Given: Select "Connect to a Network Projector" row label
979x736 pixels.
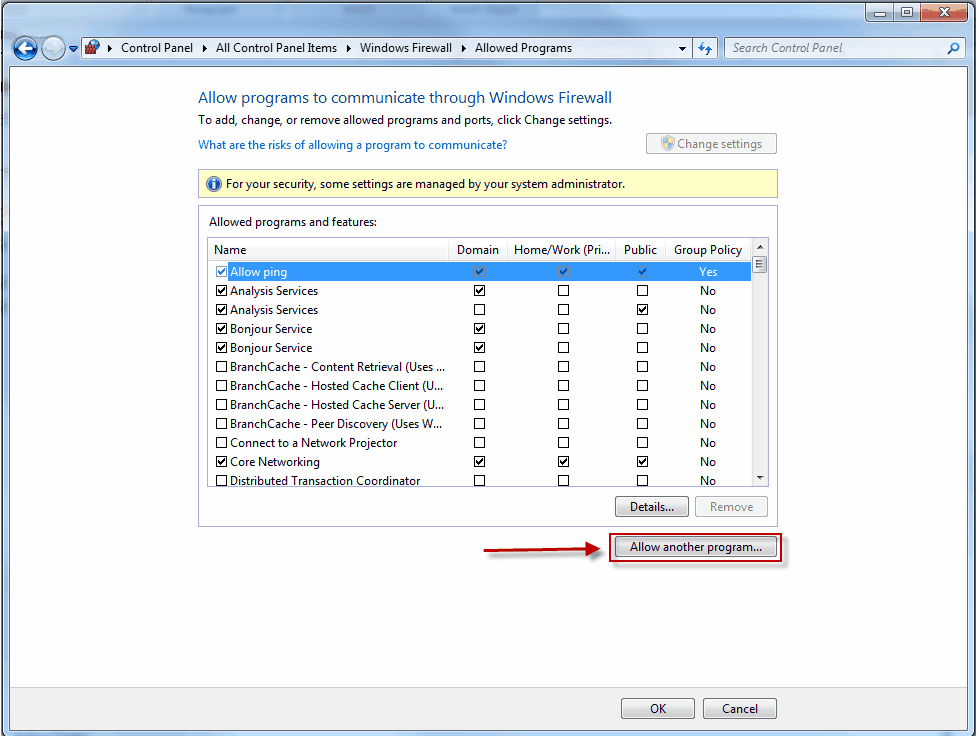Looking at the screenshot, I should click(x=313, y=443).
